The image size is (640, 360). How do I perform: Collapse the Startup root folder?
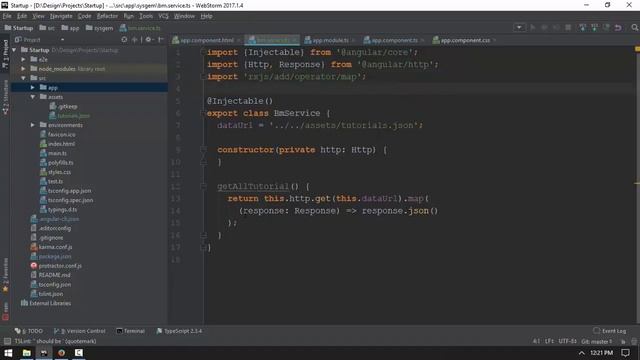(x=14, y=50)
